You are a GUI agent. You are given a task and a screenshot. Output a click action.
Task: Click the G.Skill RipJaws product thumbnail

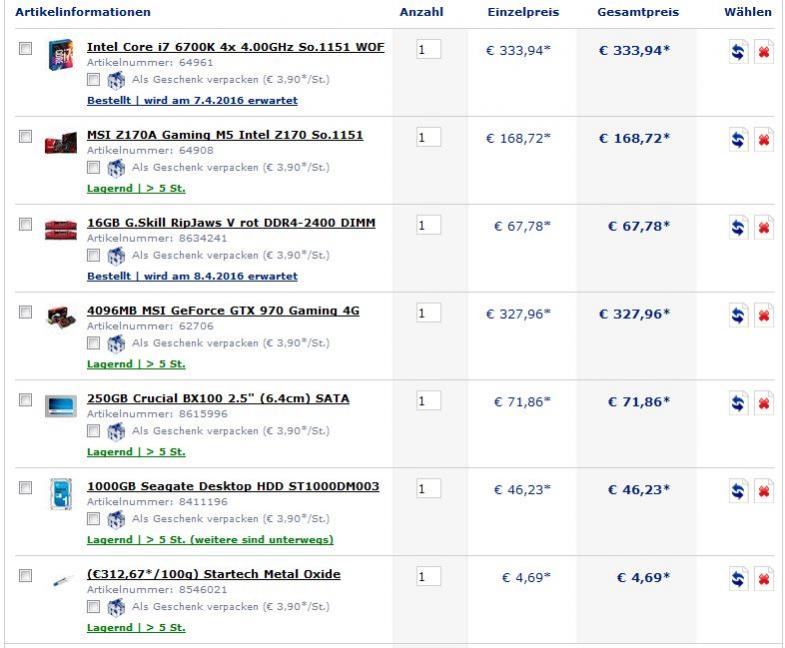coord(61,230)
